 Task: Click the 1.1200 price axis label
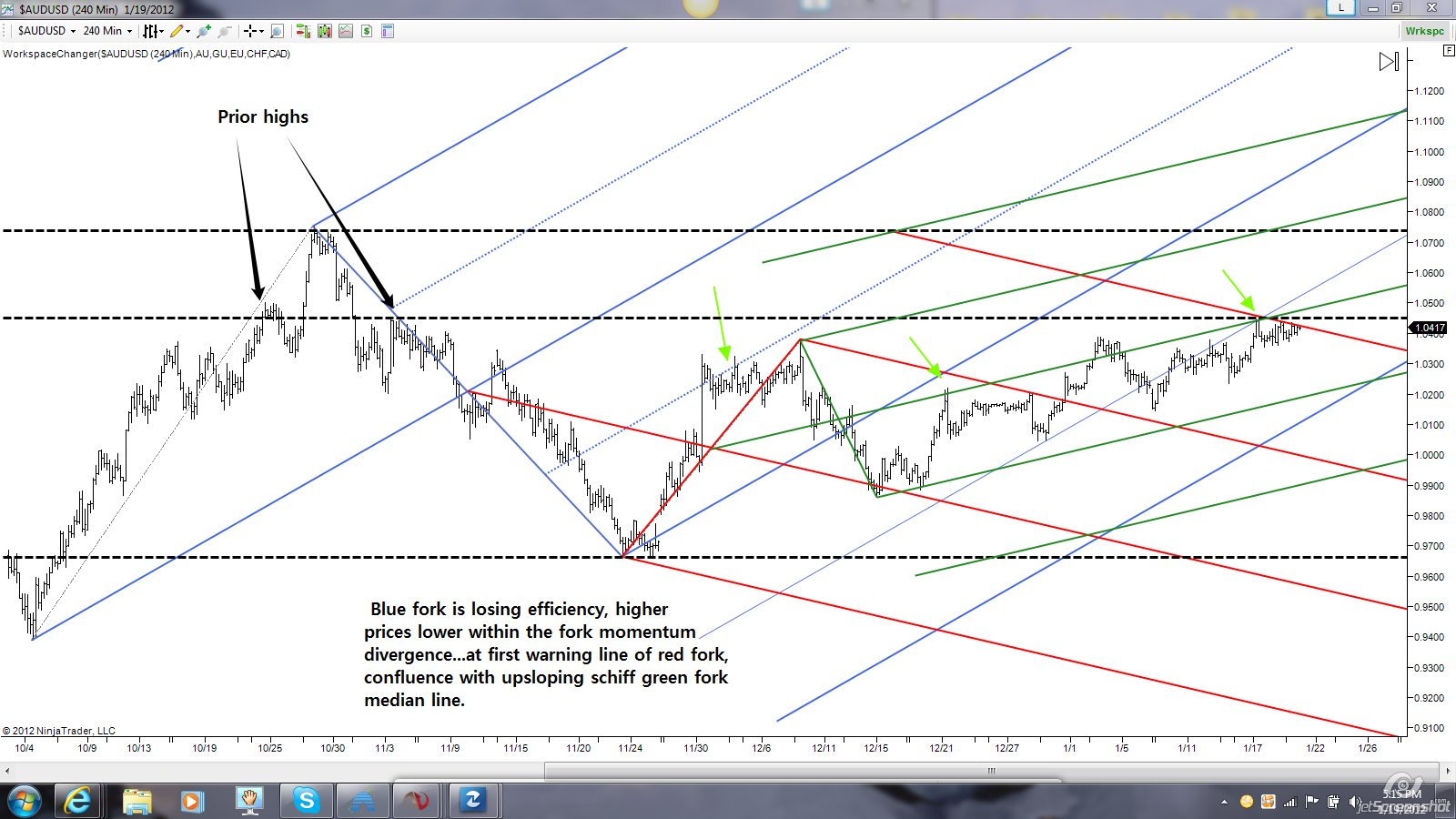[1429, 91]
